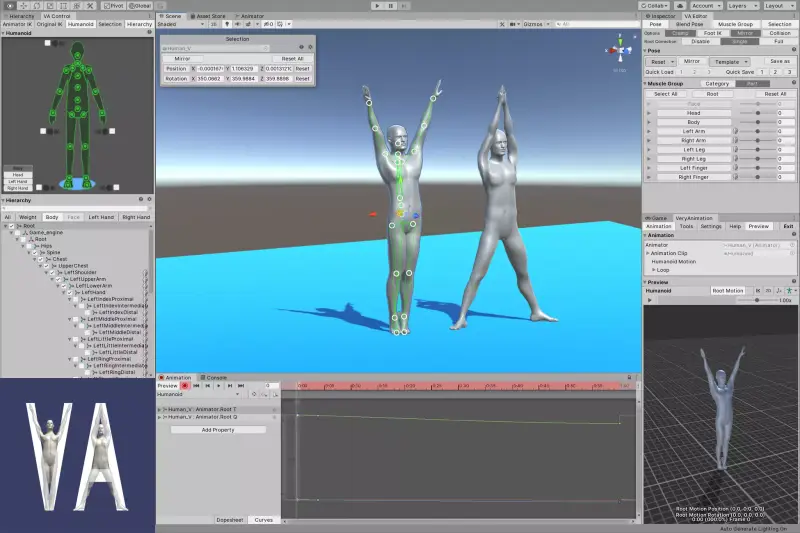Click the Add Property button
Image resolution: width=800 pixels, height=533 pixels.
tap(218, 430)
